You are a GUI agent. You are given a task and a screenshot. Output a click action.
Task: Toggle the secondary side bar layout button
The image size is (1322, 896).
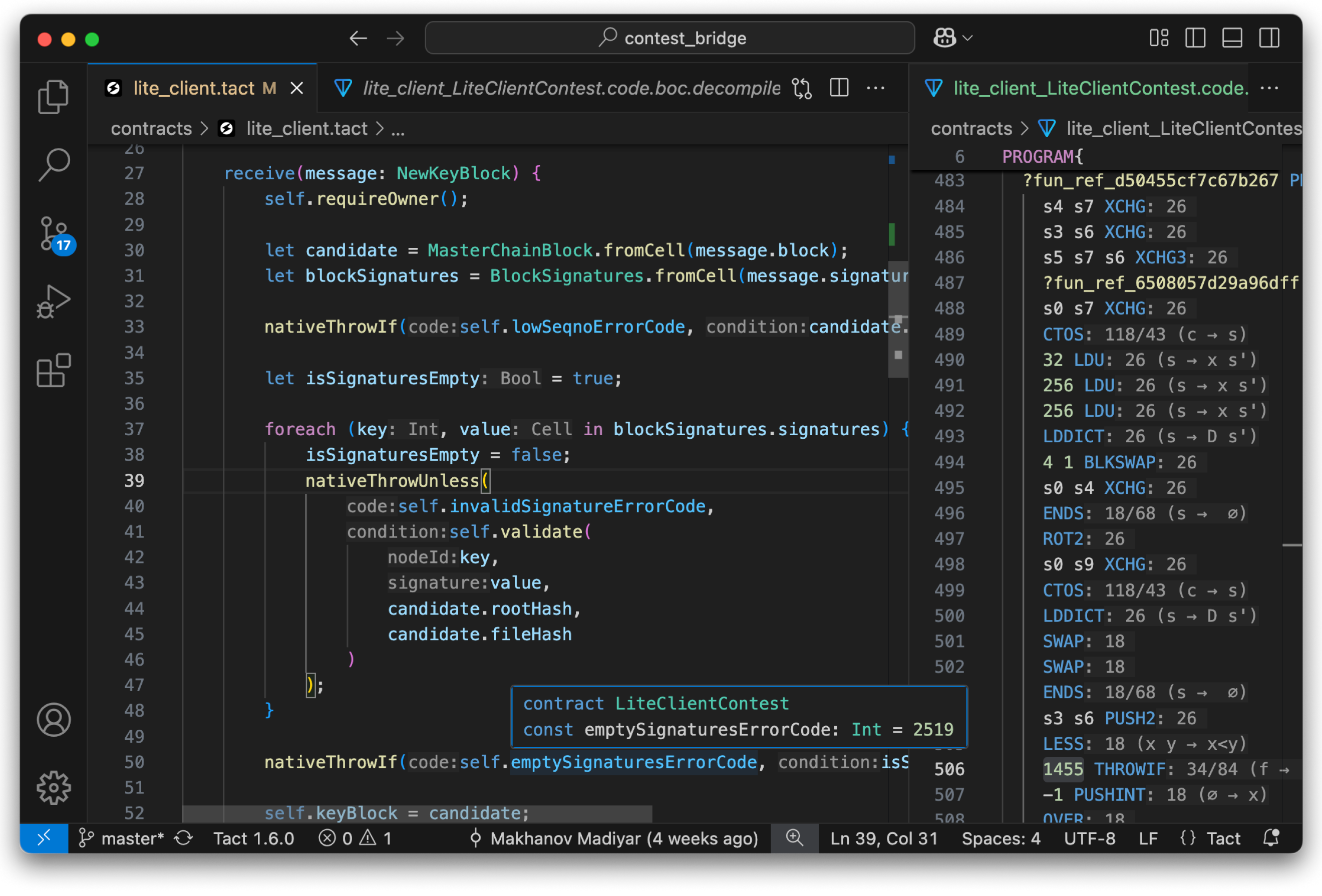pos(1269,39)
